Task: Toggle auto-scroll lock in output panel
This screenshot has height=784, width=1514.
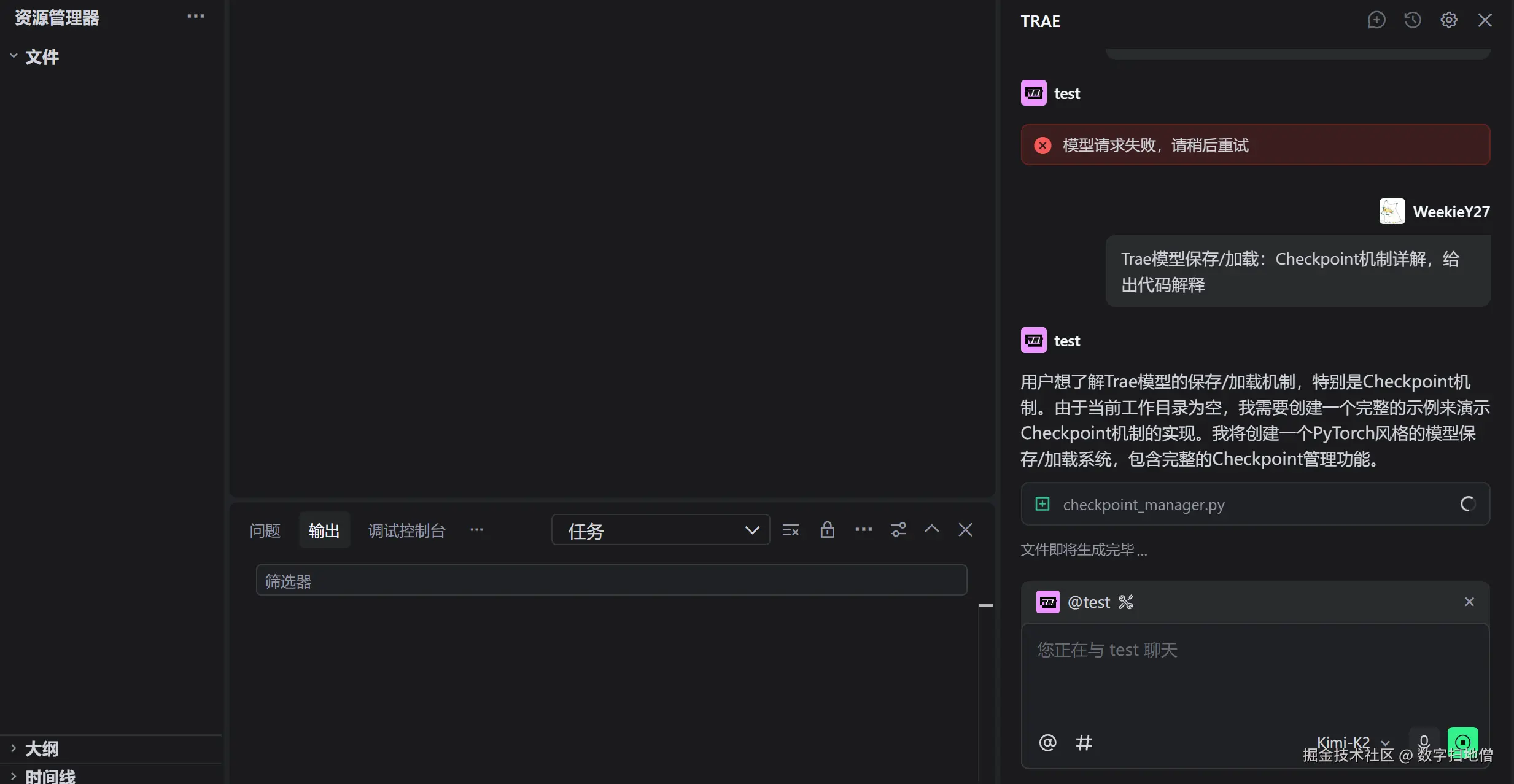Action: [827, 529]
